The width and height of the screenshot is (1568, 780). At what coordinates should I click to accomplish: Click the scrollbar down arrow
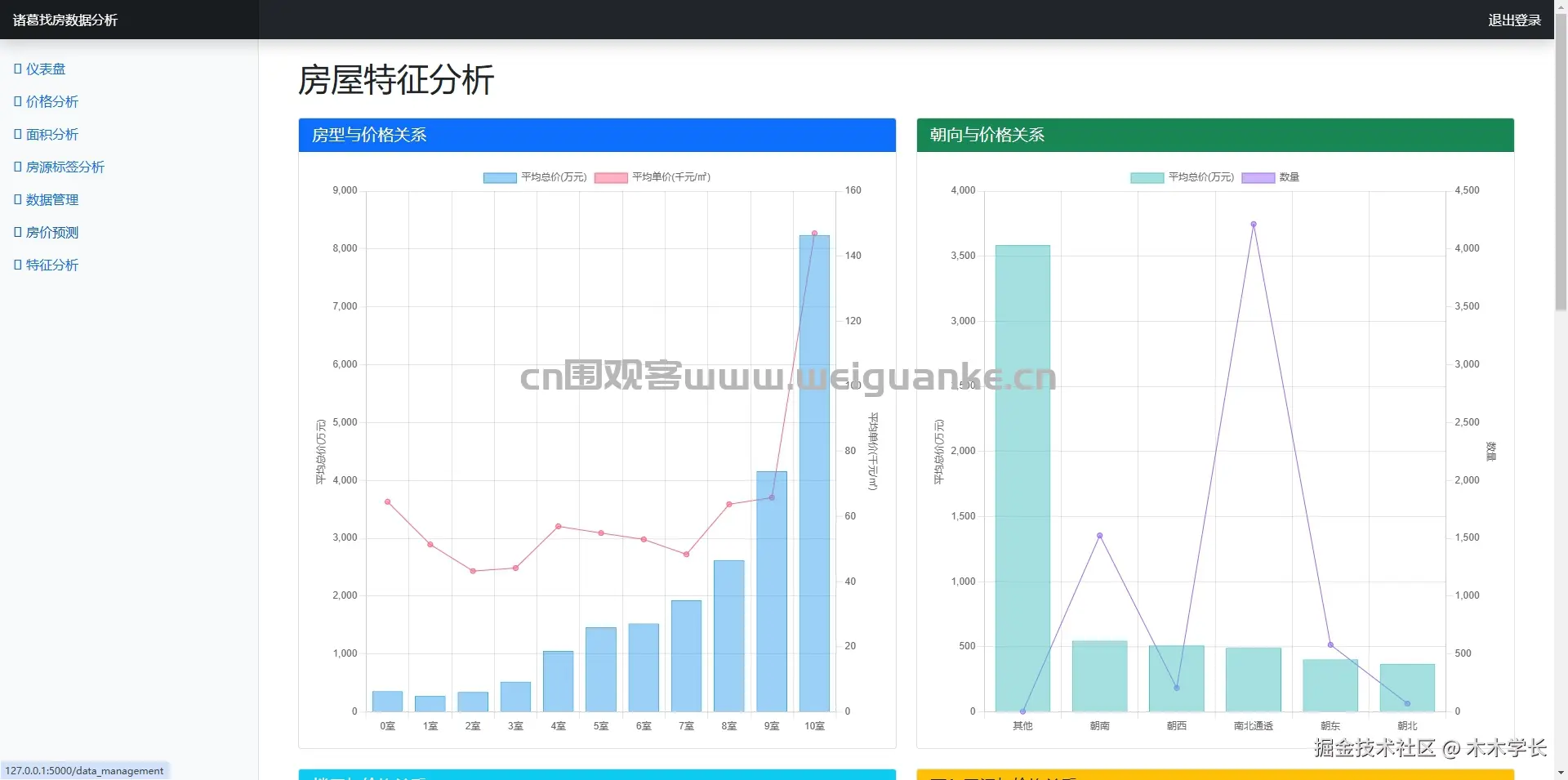point(1561,773)
